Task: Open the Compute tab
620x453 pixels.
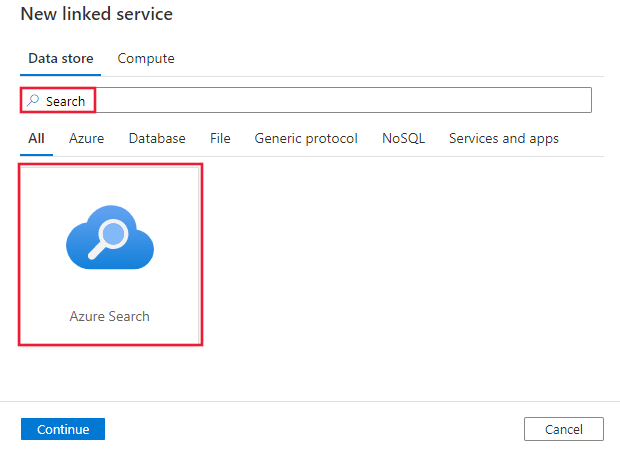Action: [146, 58]
